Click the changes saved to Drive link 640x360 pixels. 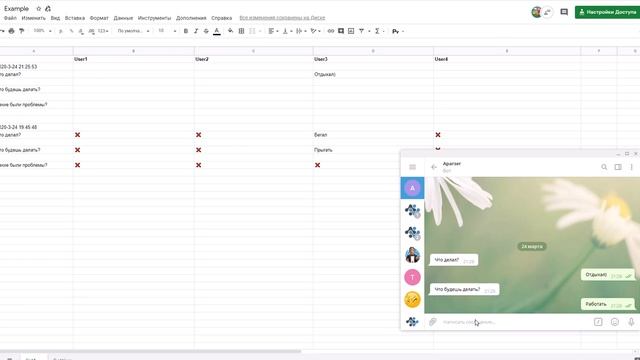click(282, 18)
